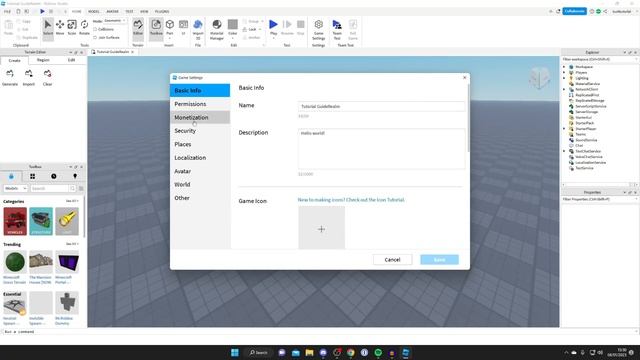
Task: Activate the Move tool
Action: pyautogui.click(x=60, y=28)
